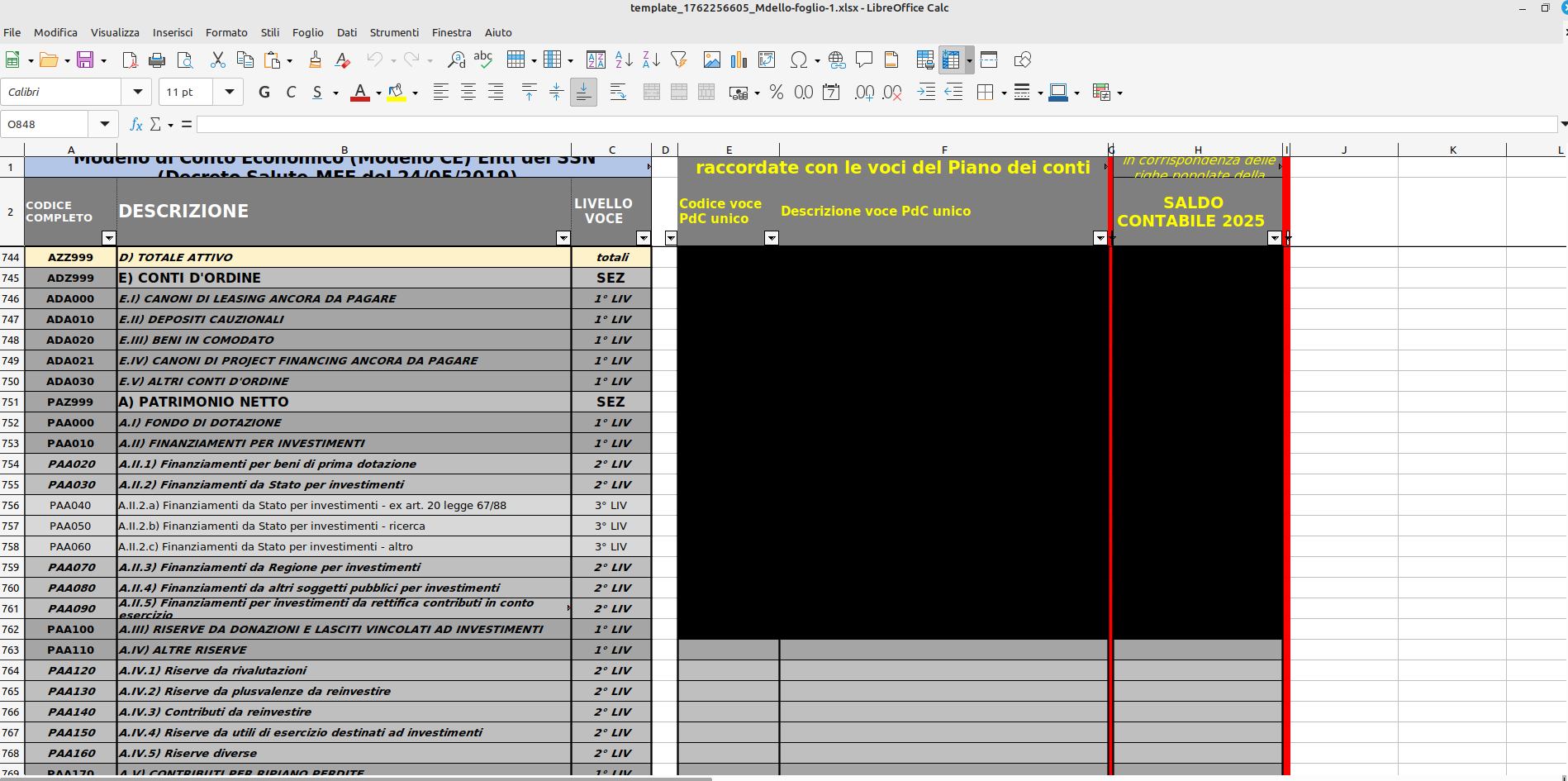Click the Function Wizard fx icon
This screenshot has width=1568, height=781.
[136, 124]
